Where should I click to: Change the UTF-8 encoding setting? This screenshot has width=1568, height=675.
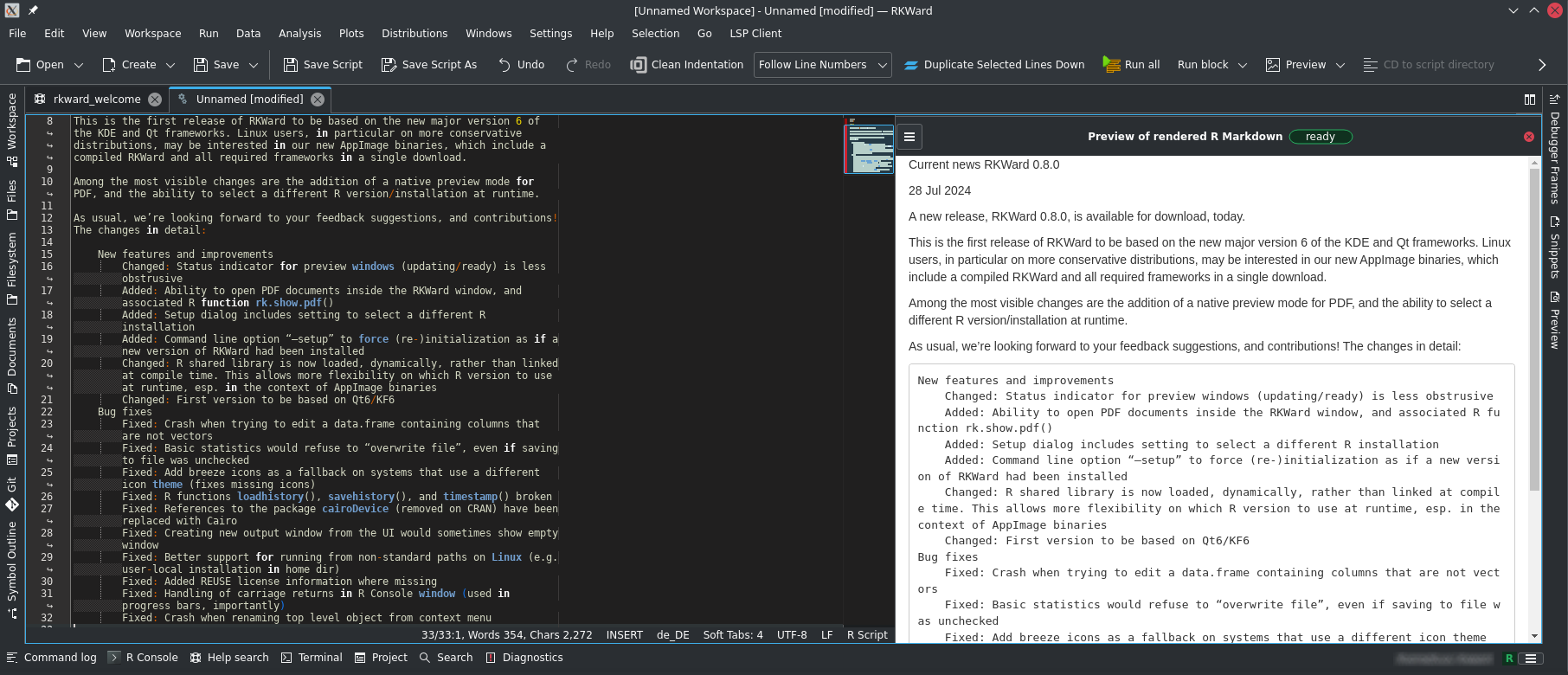coord(792,635)
